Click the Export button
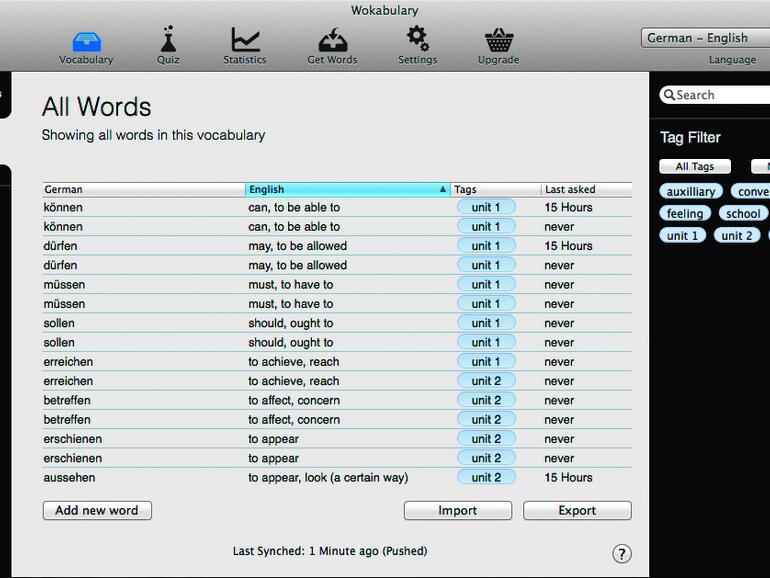770x578 pixels. [x=577, y=510]
